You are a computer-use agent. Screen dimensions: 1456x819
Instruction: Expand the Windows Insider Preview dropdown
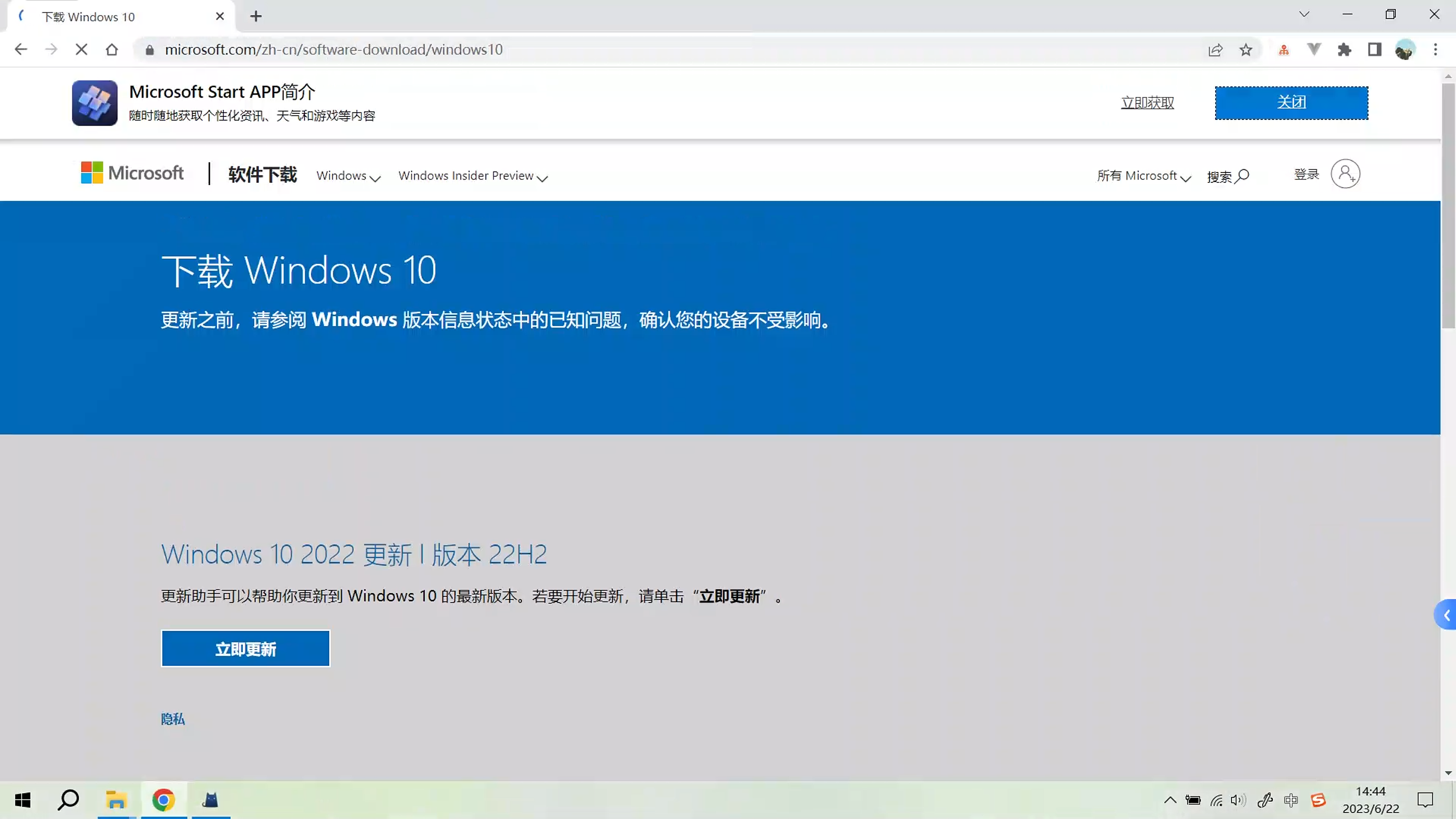point(473,176)
